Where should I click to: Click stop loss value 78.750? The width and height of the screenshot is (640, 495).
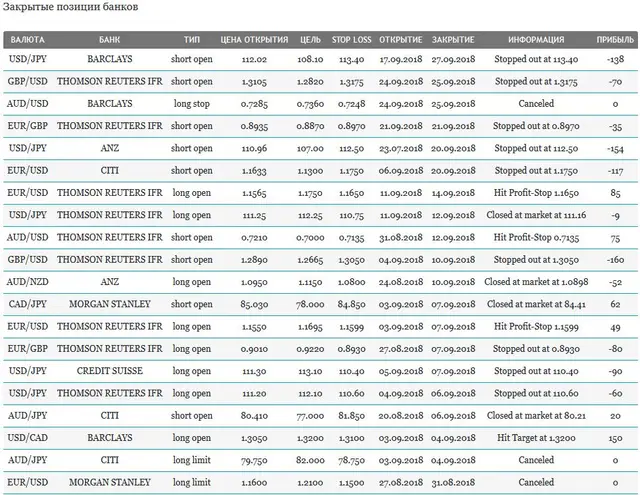(x=351, y=461)
